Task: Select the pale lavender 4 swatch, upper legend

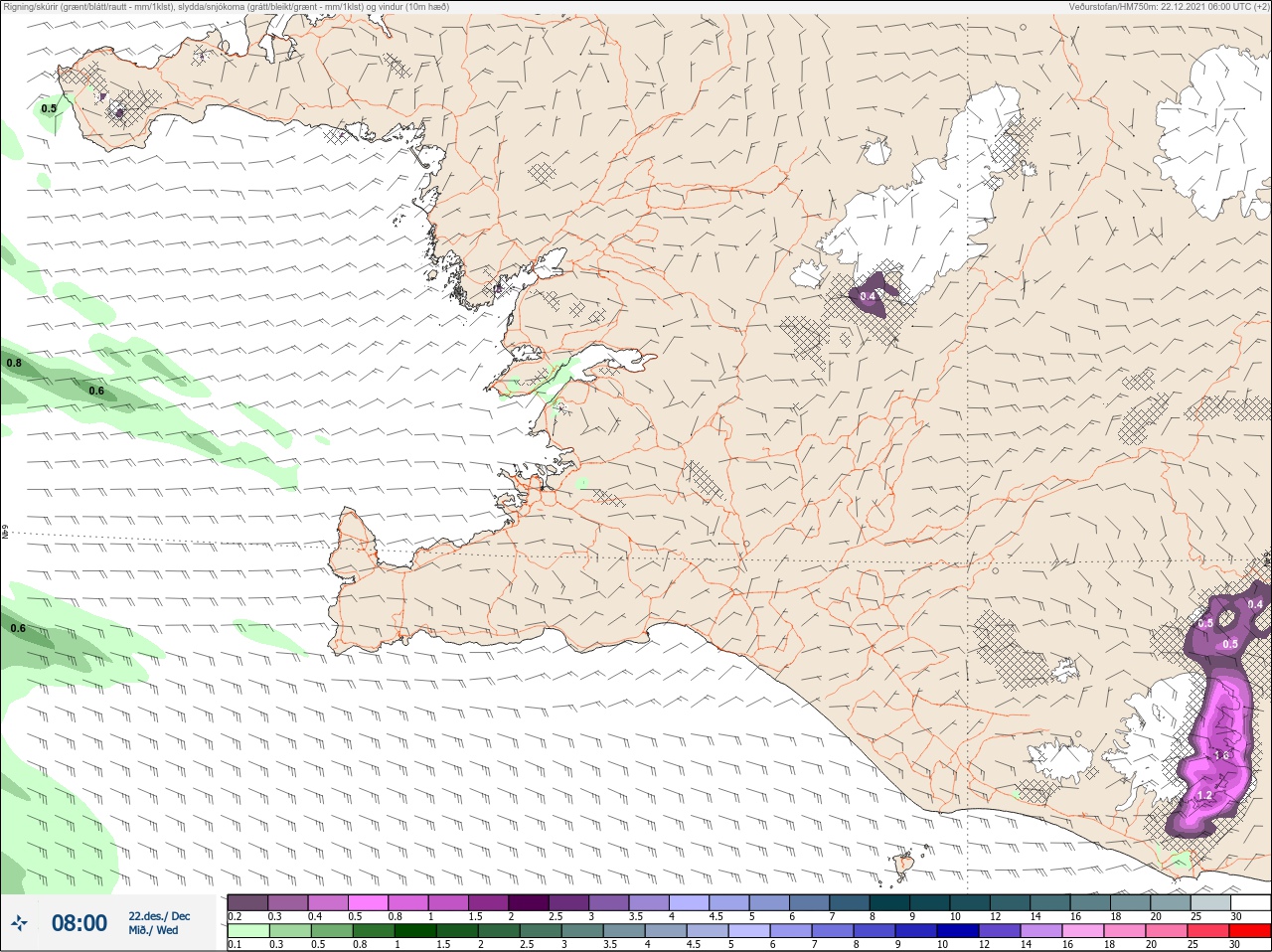Action: pos(690,902)
